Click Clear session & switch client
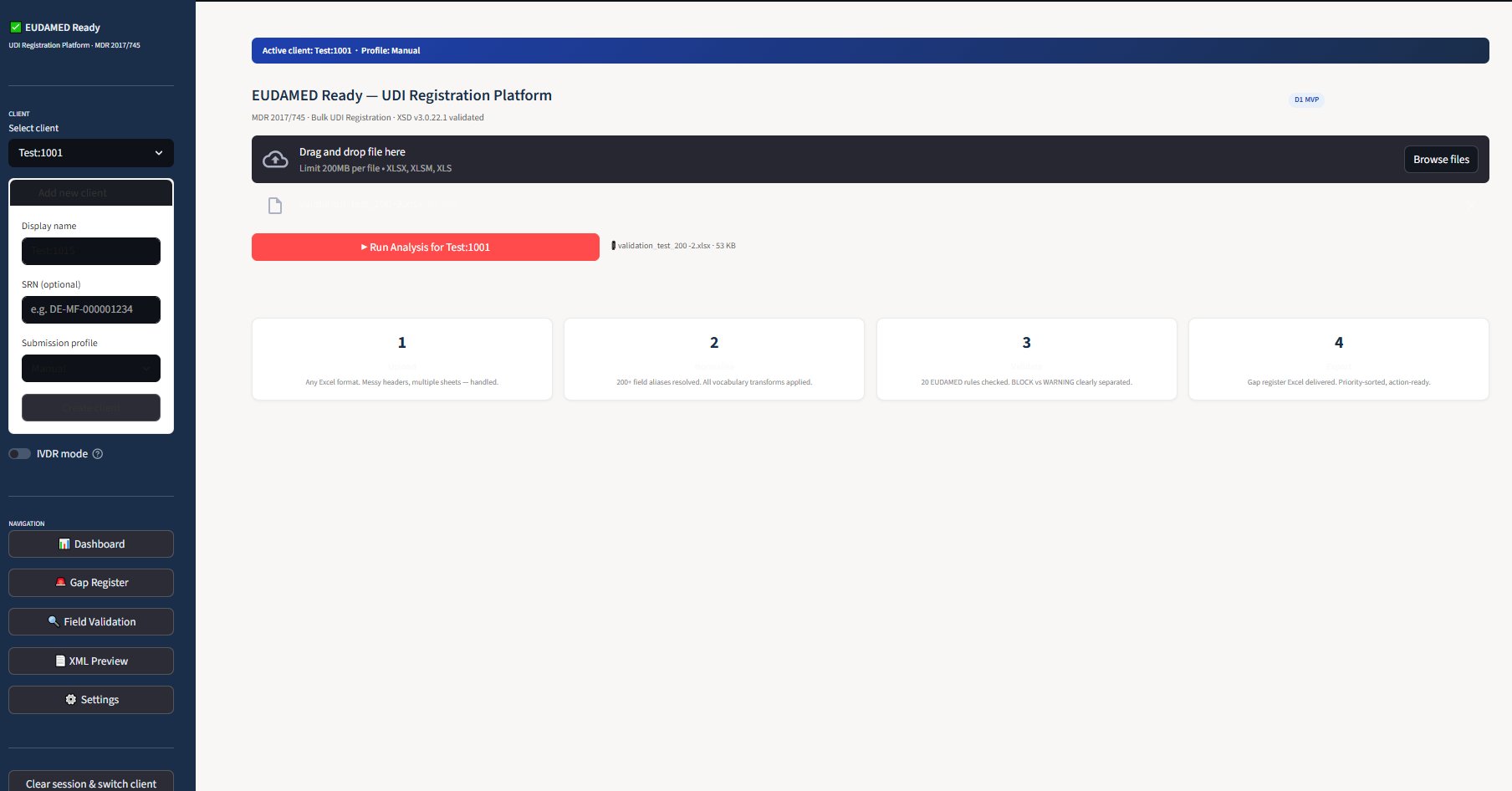 (x=90, y=783)
